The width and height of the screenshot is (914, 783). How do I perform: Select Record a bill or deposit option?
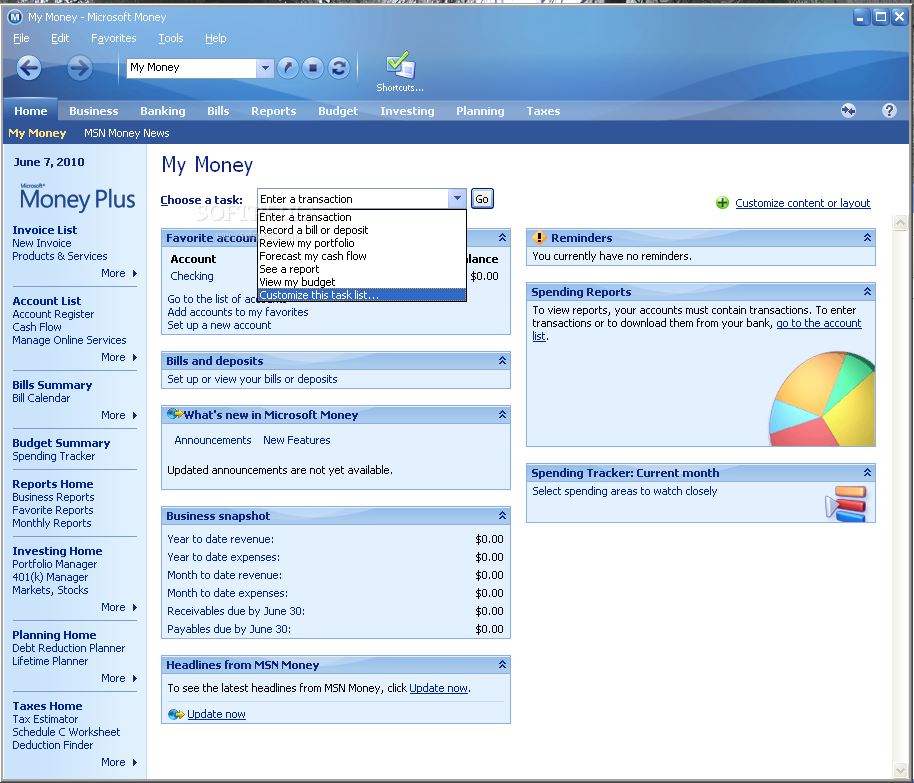click(x=361, y=230)
